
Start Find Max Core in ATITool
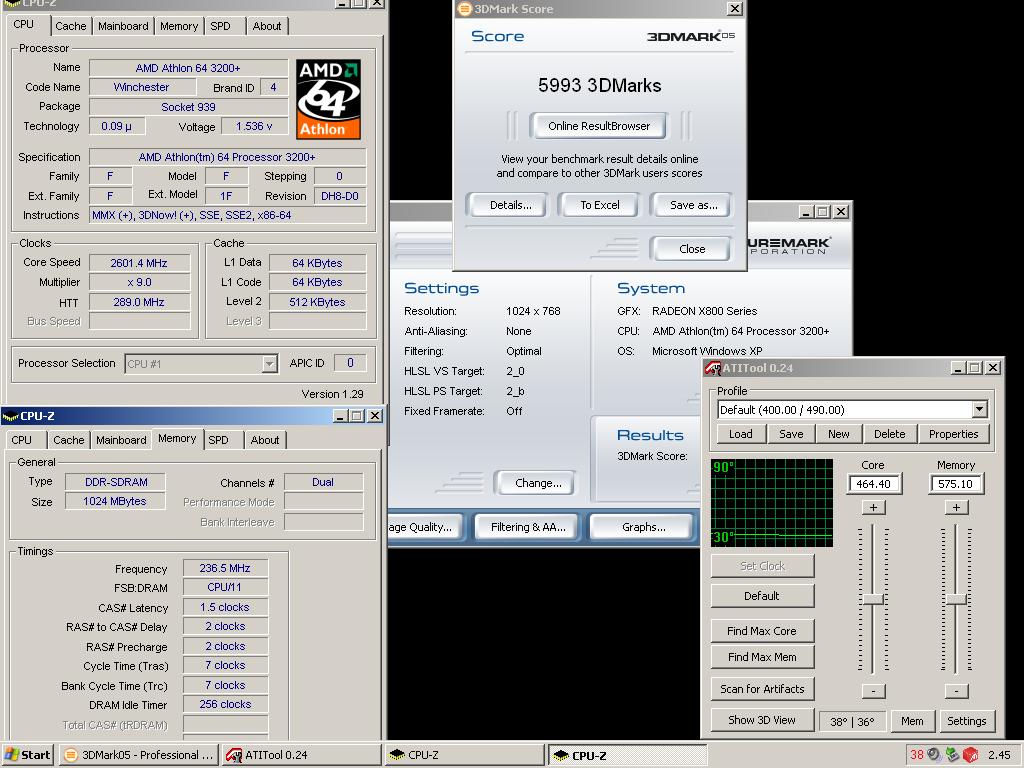pos(762,631)
